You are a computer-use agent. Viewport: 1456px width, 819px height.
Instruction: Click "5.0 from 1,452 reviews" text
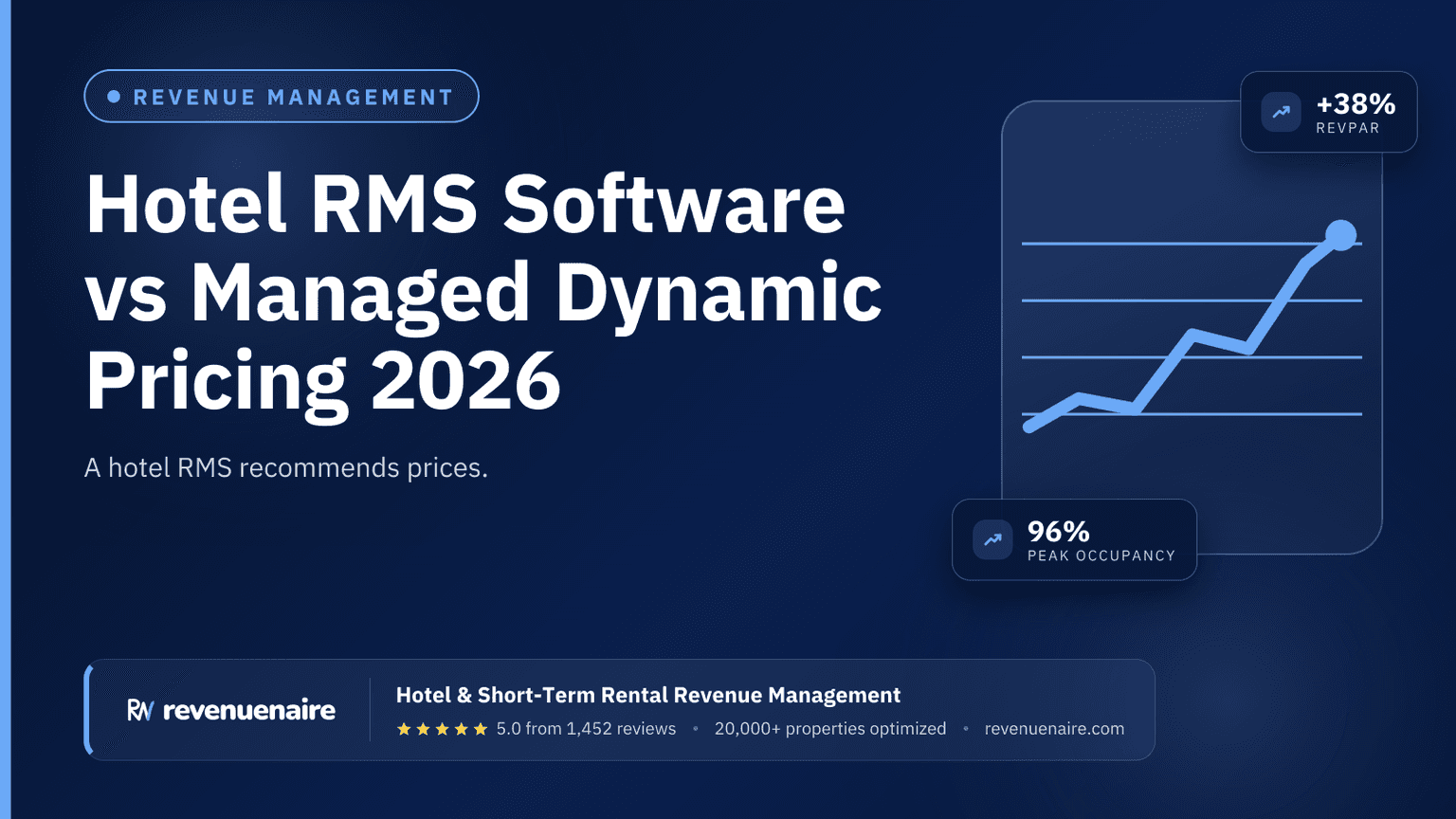click(586, 729)
